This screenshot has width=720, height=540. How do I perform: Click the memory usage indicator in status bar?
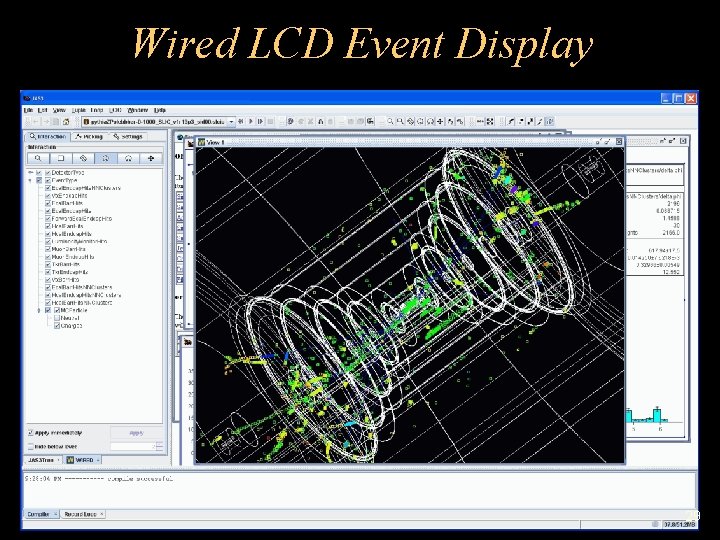point(679,524)
